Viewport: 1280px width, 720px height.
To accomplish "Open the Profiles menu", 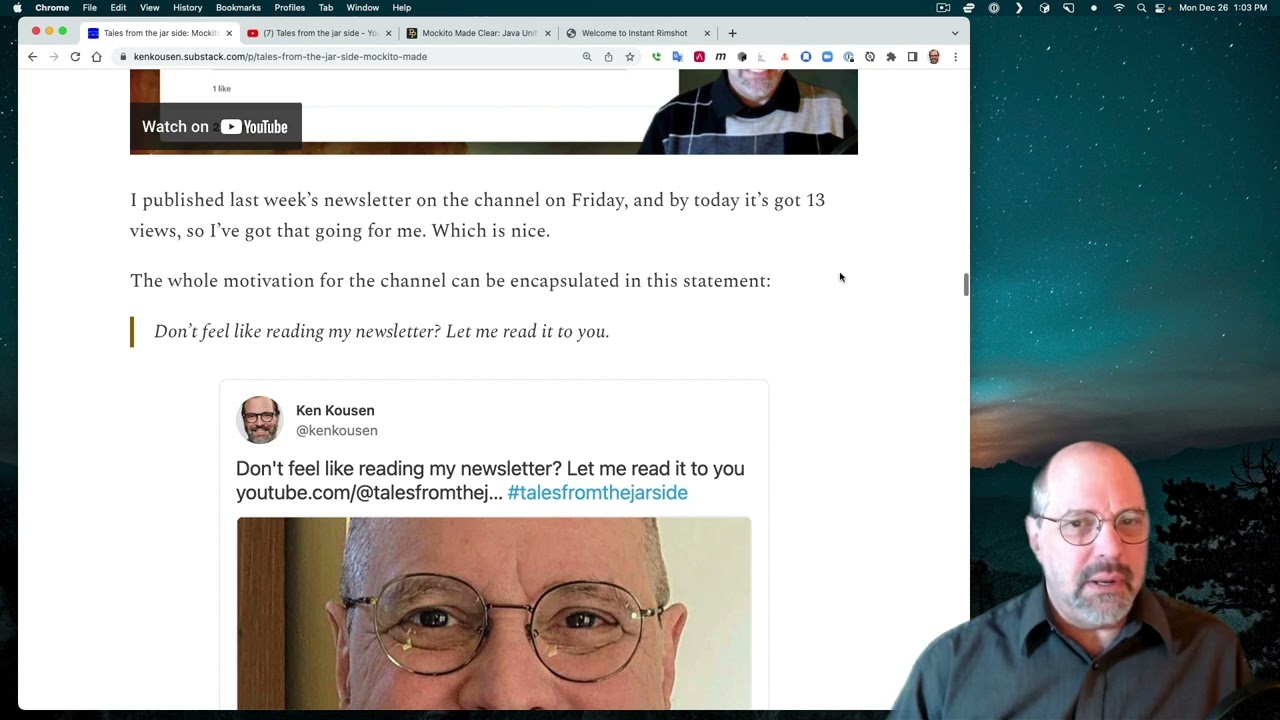I will pyautogui.click(x=290, y=7).
